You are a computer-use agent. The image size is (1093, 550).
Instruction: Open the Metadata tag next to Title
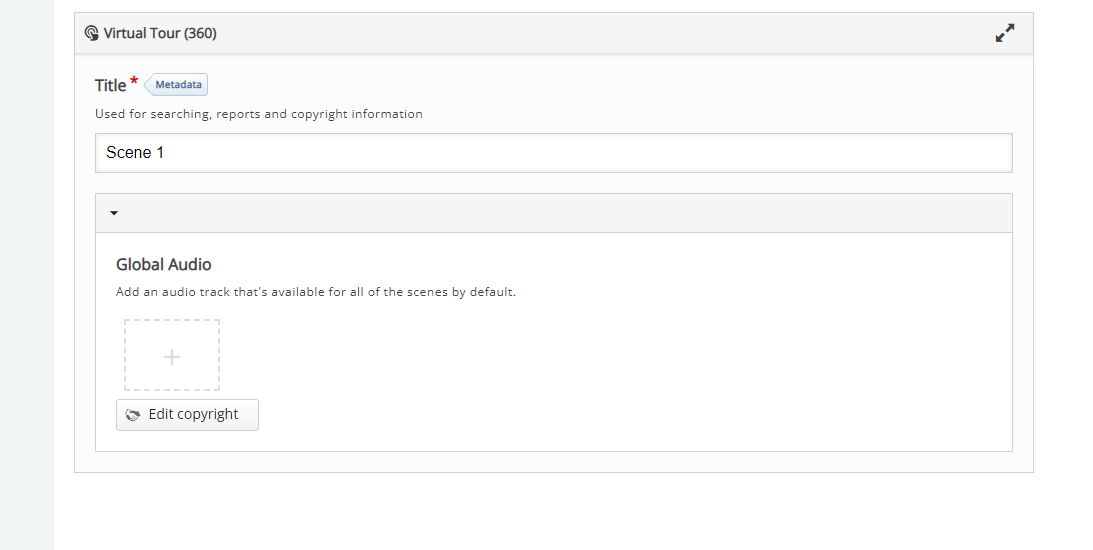176,84
